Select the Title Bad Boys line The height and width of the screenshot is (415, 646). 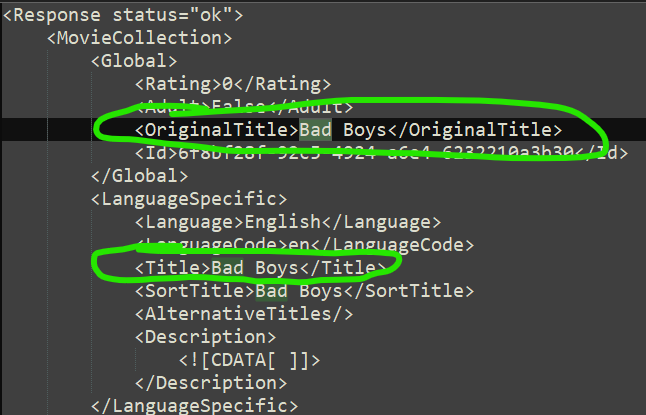pos(260,268)
